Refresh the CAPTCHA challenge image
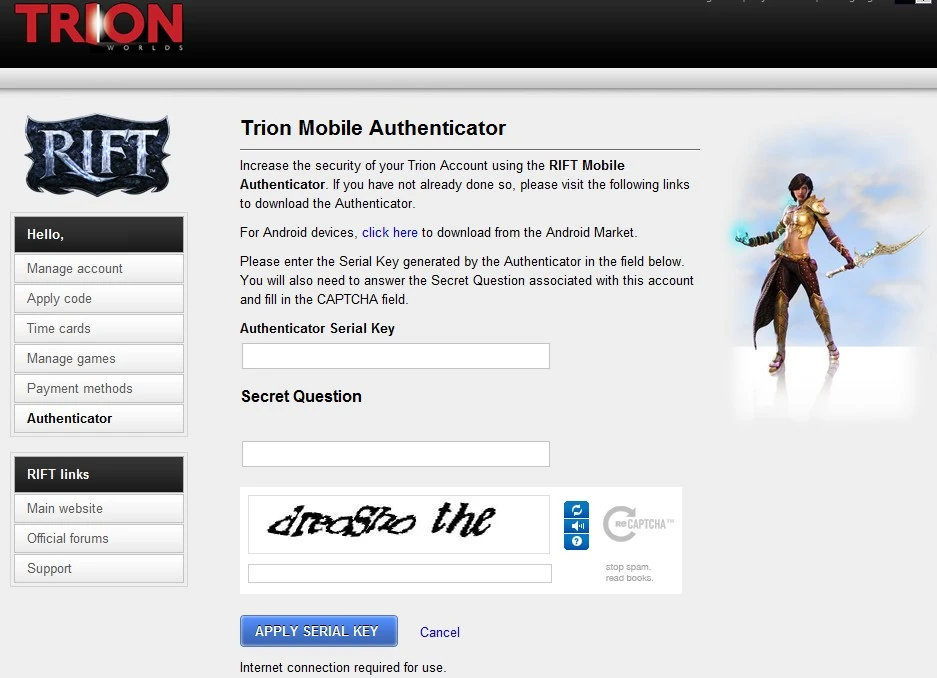Viewport: 937px width, 678px height. click(576, 510)
